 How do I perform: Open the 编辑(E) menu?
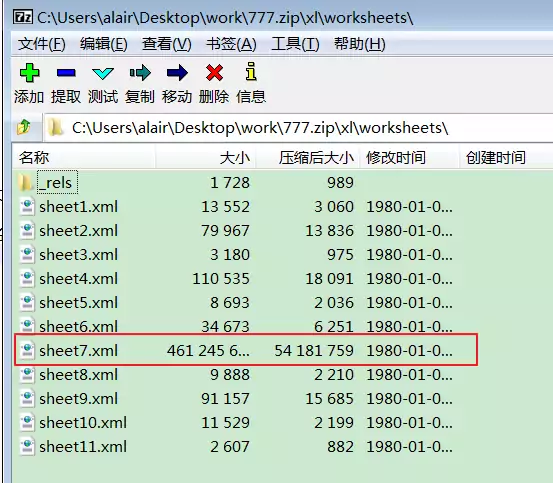tap(104, 44)
